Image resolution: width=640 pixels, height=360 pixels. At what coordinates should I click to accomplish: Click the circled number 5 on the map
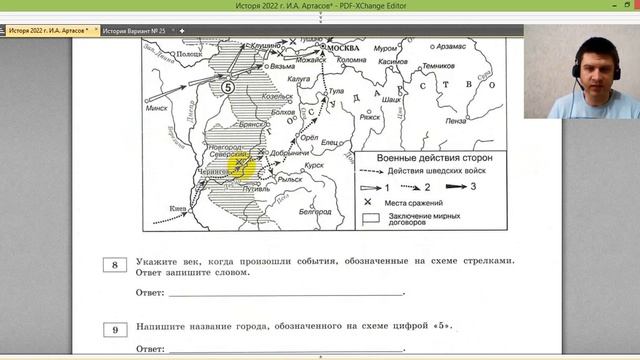pyautogui.click(x=228, y=87)
